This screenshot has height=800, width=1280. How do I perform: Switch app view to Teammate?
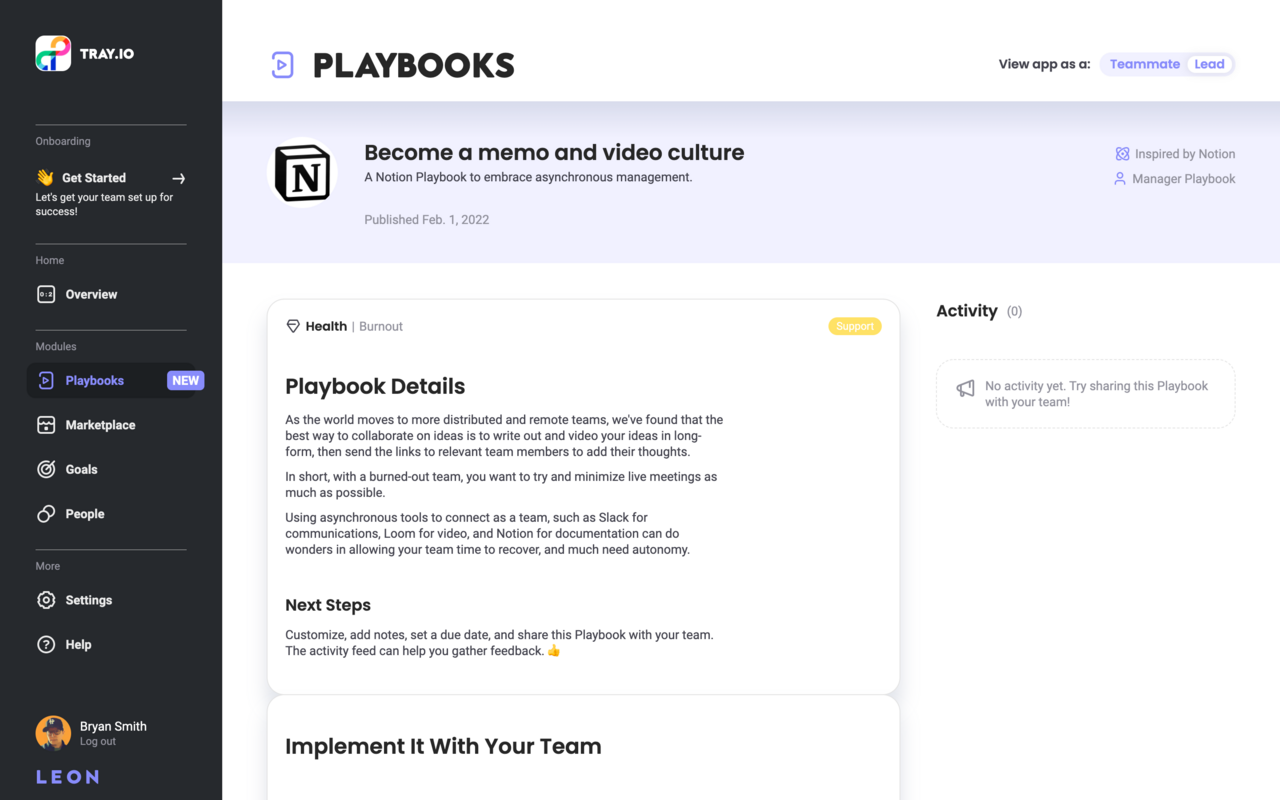pos(1144,63)
